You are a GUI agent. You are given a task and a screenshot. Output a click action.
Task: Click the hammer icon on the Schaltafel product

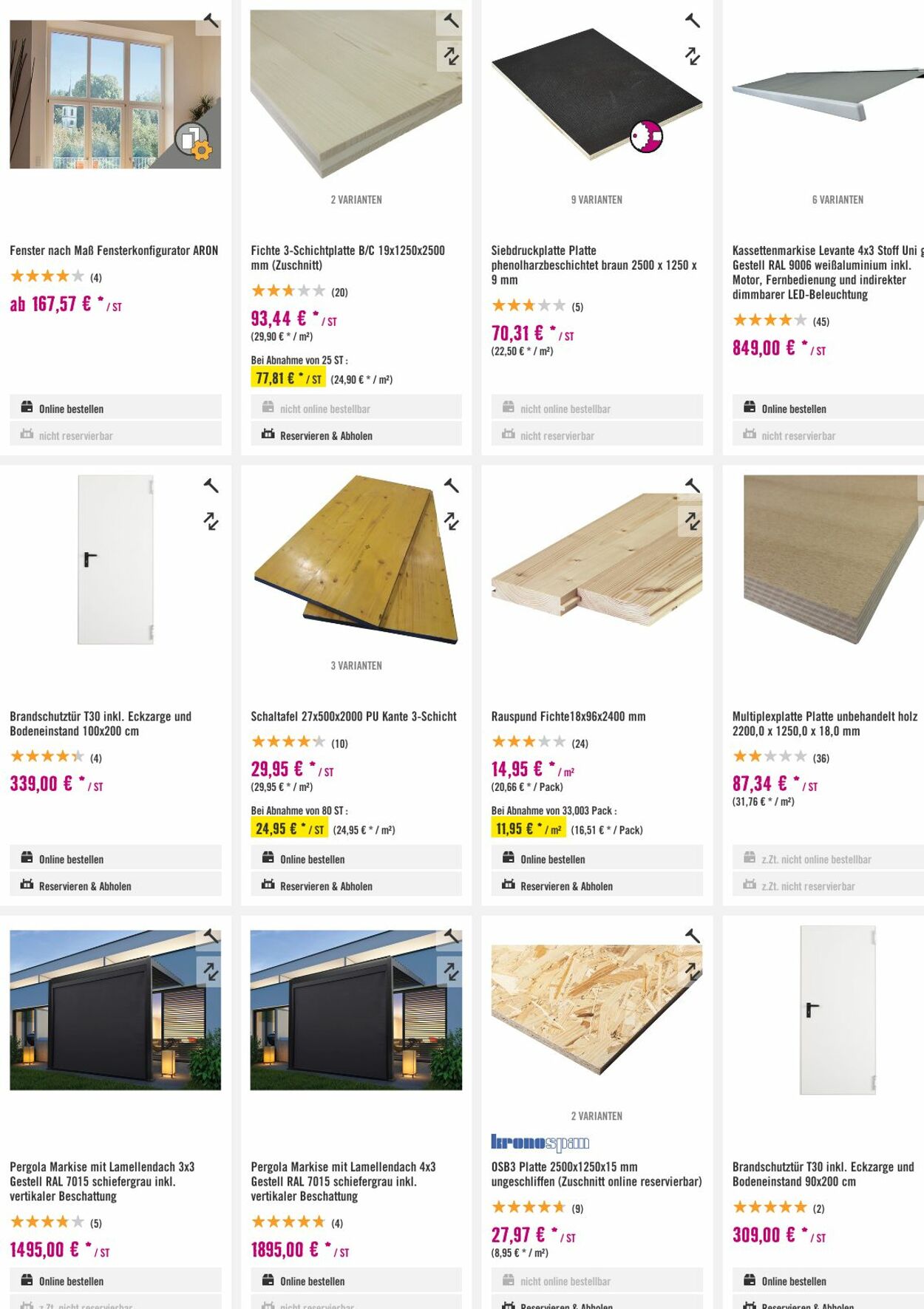[x=451, y=486]
